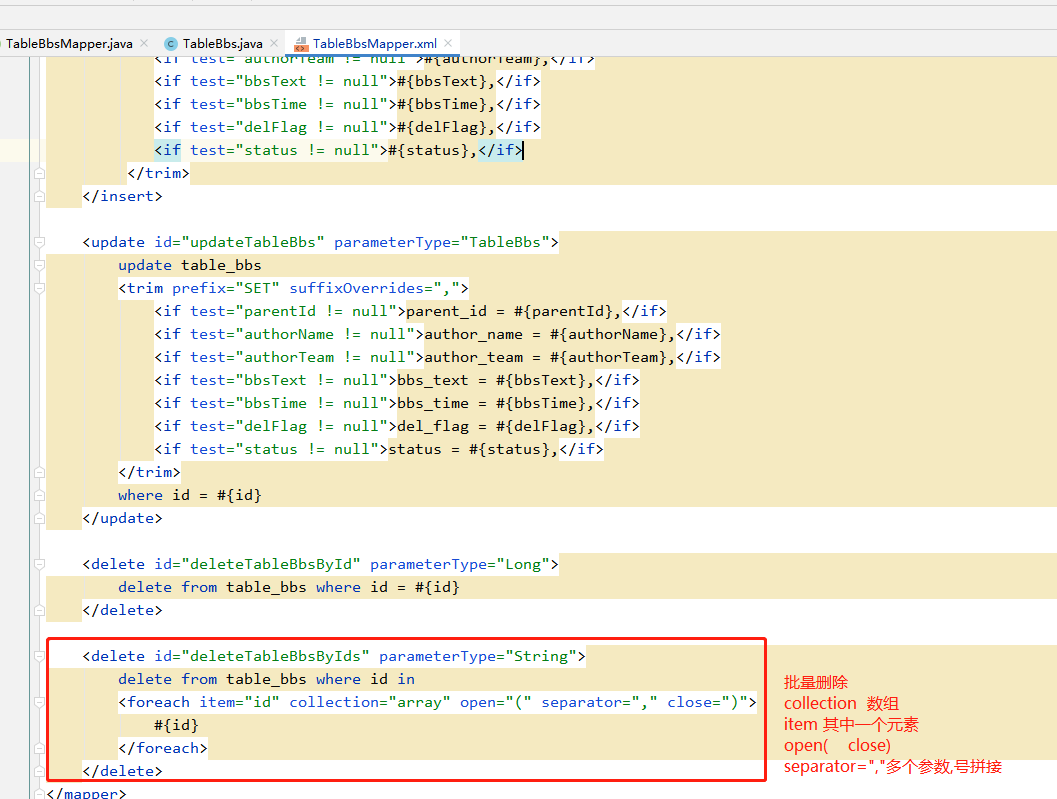Collapse fold marker beside </mapper>
Viewport: 1057px width, 799px height.
pos(39,794)
